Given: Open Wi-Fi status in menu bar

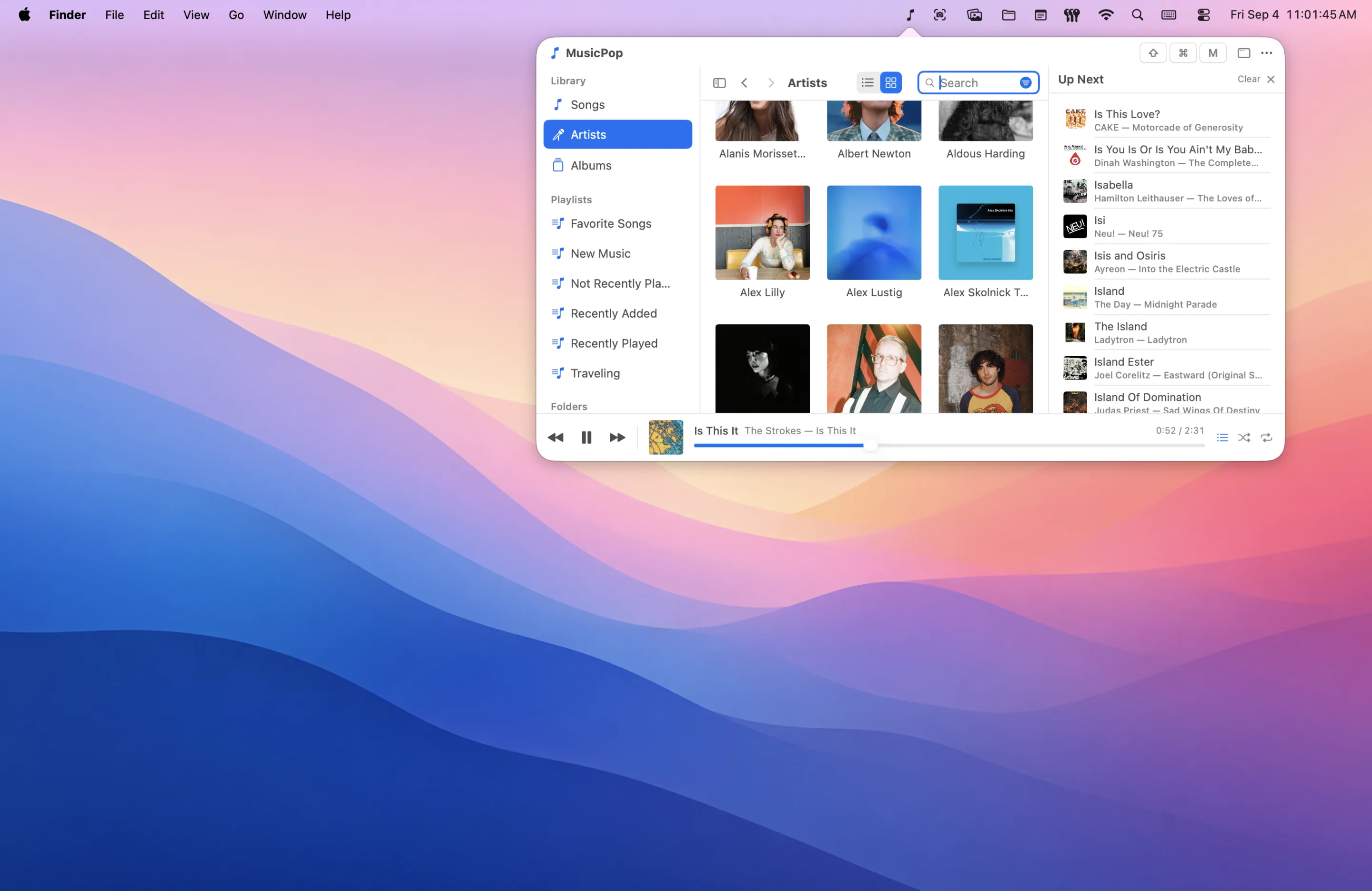Looking at the screenshot, I should pyautogui.click(x=1106, y=15).
